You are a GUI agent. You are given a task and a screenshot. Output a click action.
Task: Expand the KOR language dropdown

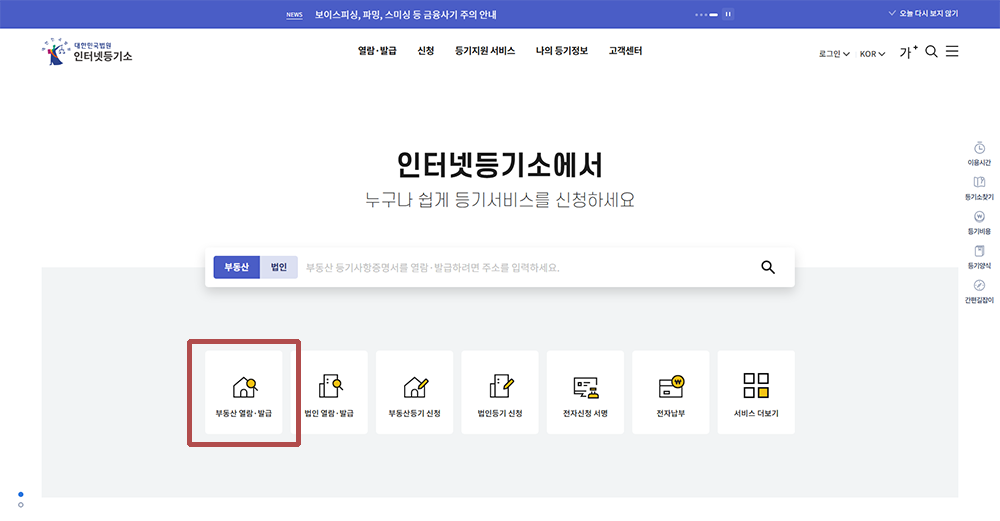(x=872, y=54)
